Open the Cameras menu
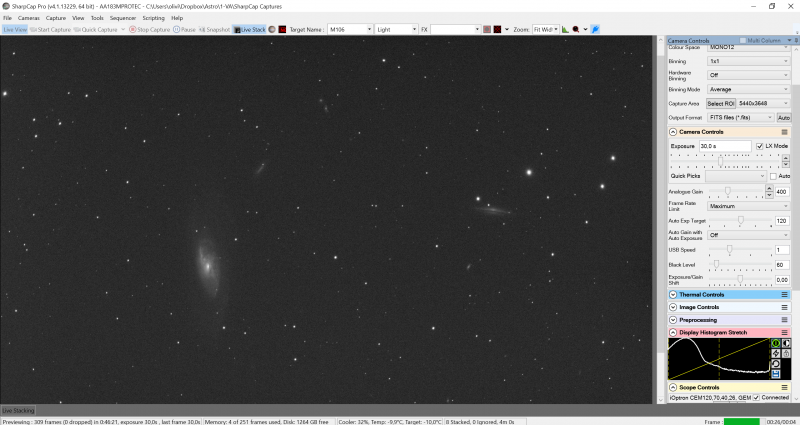Image resolution: width=800 pixels, height=425 pixels. click(29, 18)
